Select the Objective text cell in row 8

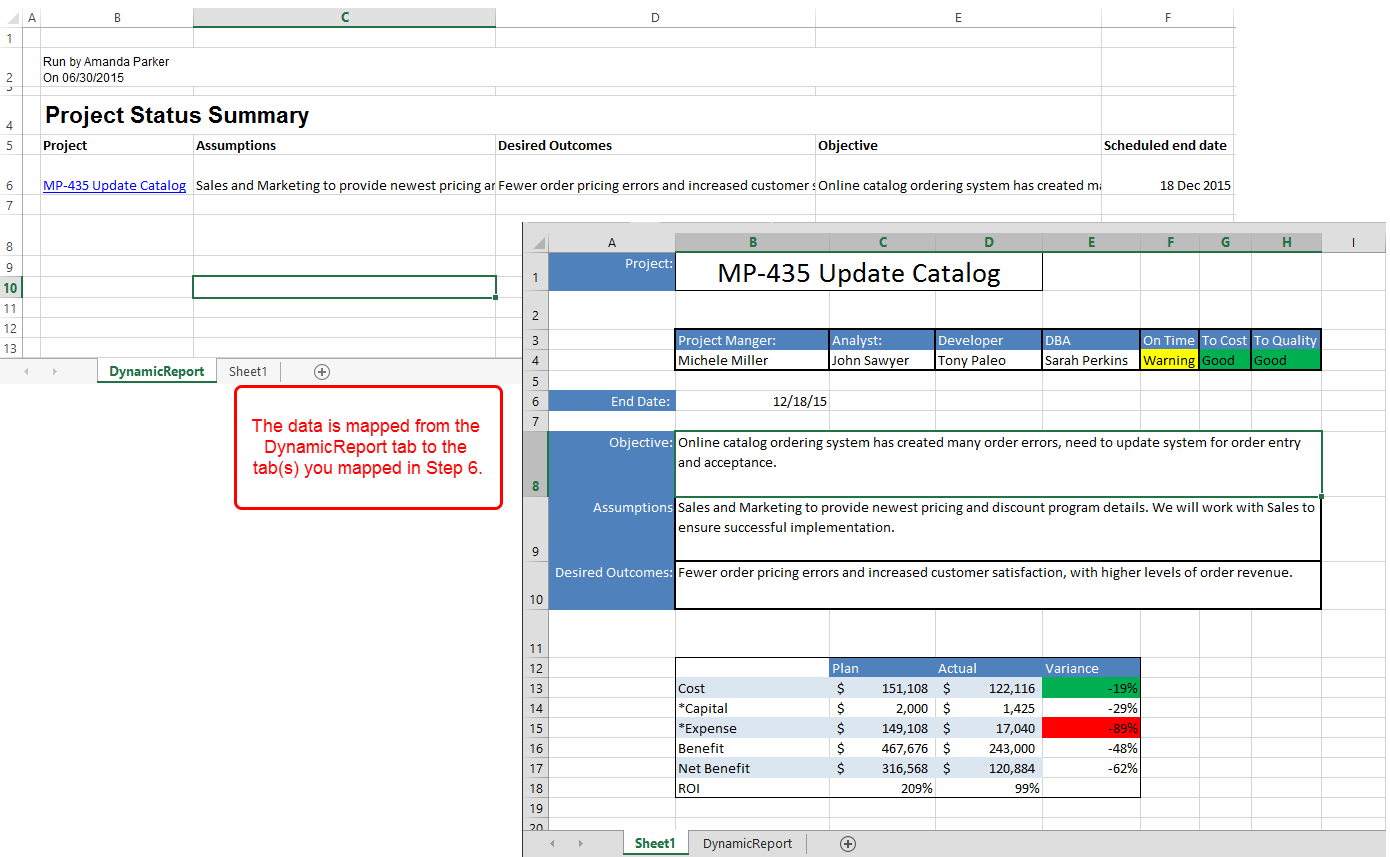pos(998,464)
